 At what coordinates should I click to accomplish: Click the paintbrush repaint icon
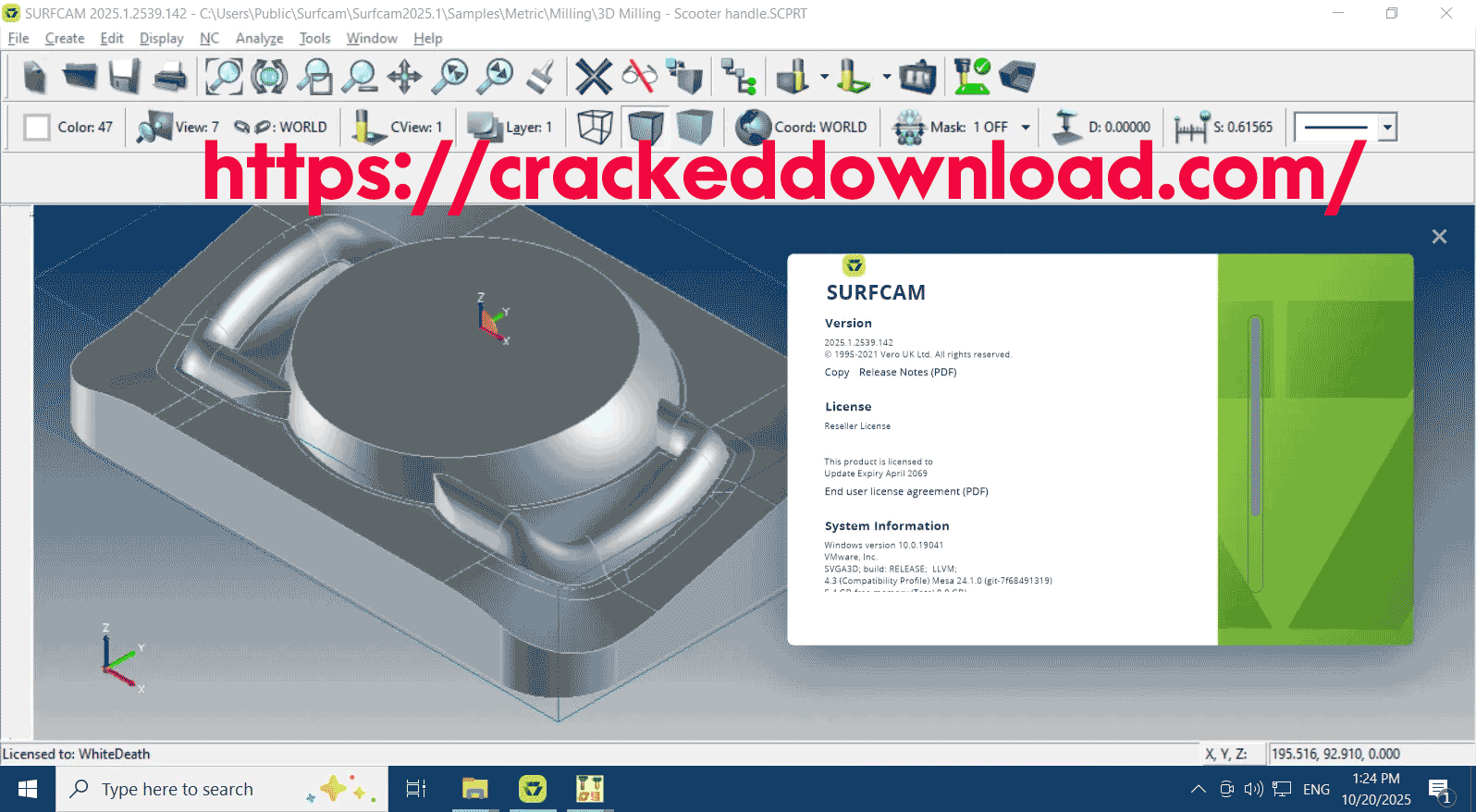coord(541,77)
